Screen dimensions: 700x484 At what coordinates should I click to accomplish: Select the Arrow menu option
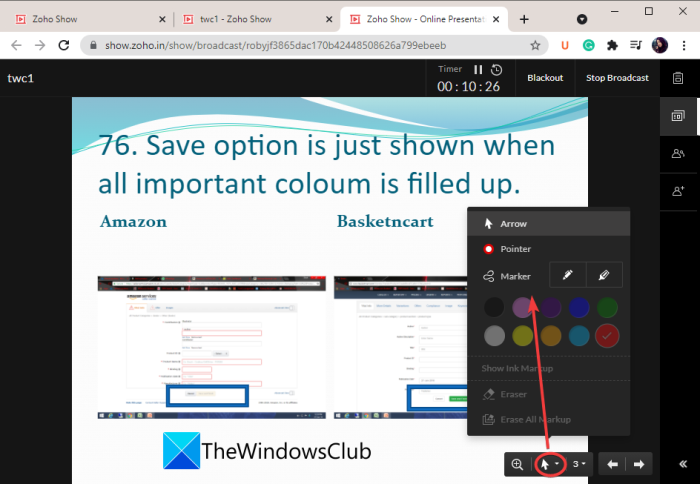[549, 224]
